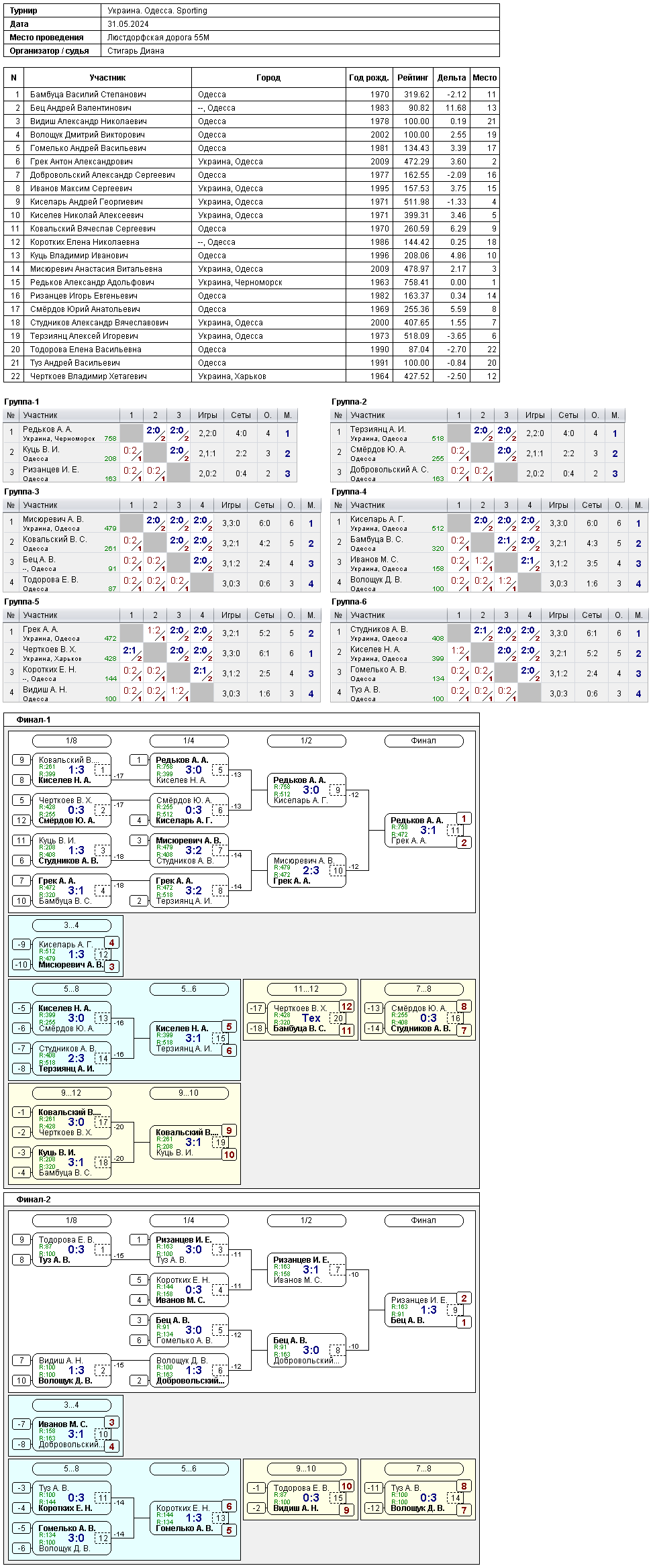Click the 'Группа-5' heading
The height and width of the screenshot is (1568, 655).
coord(21,602)
